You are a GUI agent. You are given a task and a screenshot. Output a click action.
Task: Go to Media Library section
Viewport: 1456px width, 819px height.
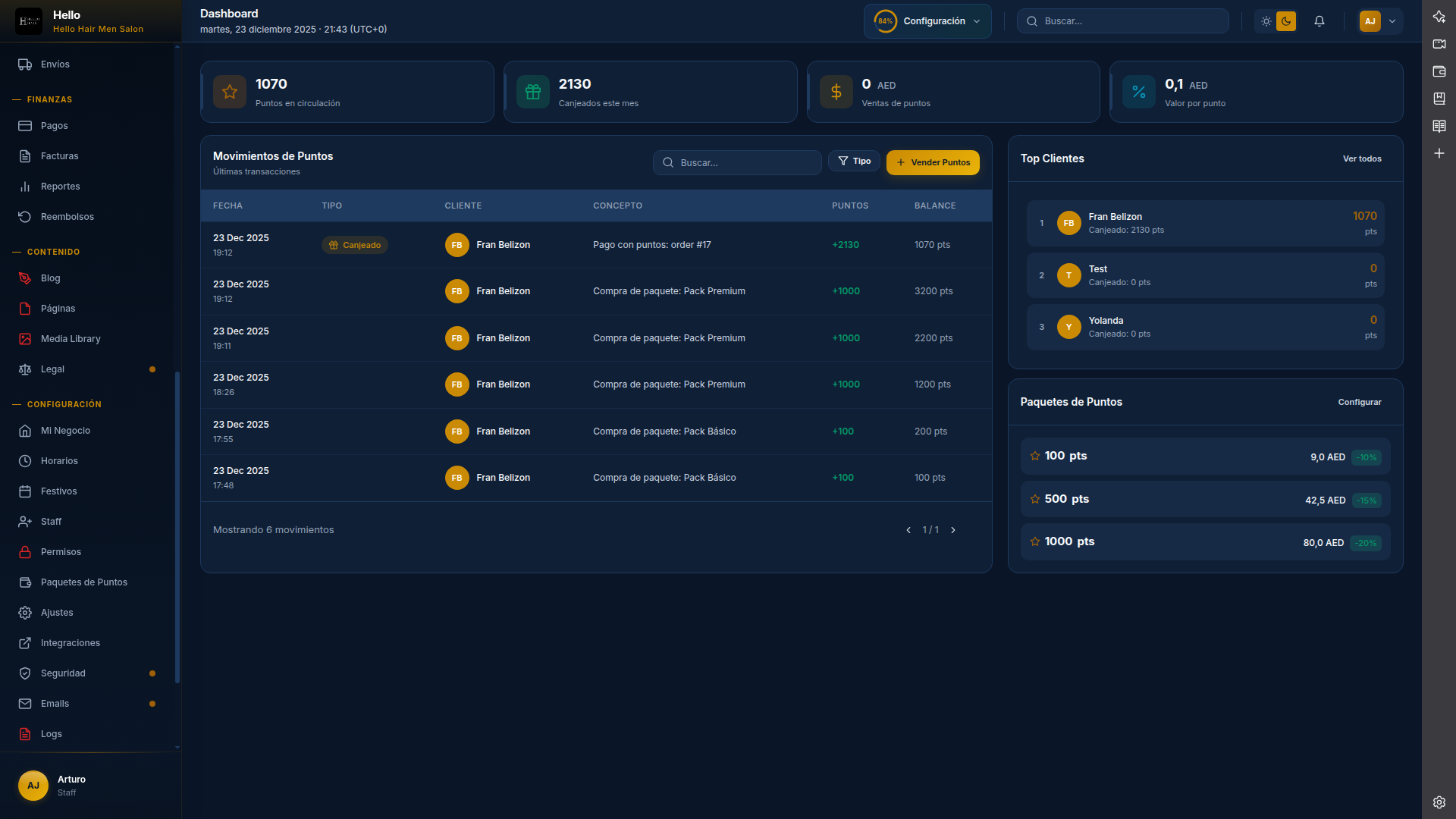pos(71,339)
